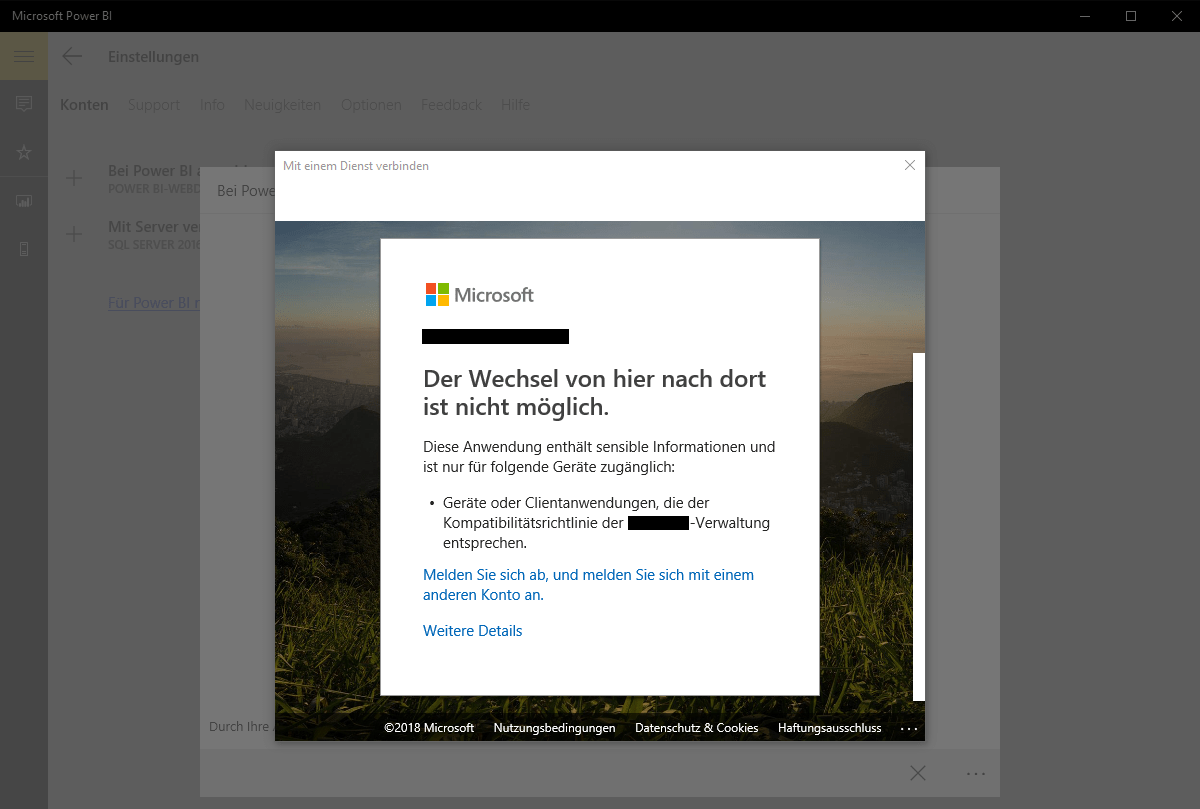Open the Hilfe tab

[516, 105]
